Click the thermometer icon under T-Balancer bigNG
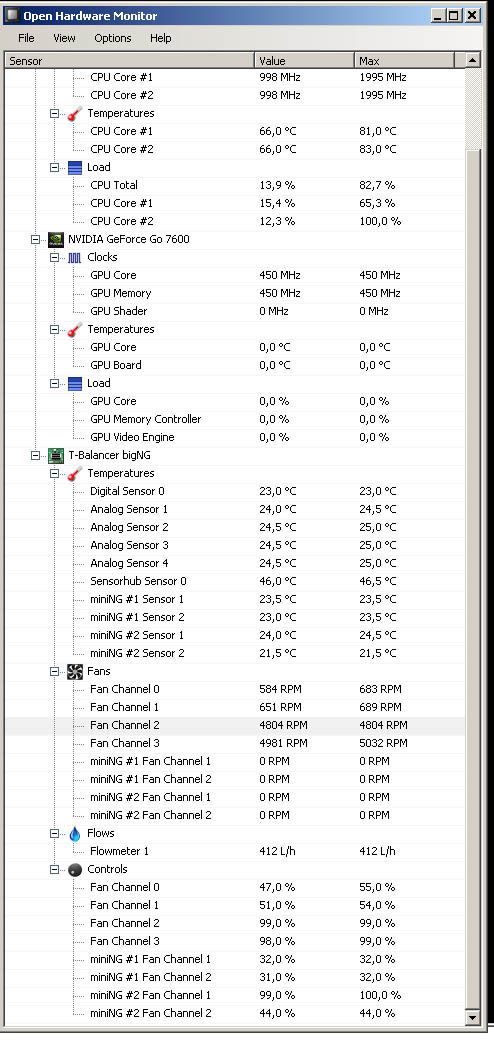 point(75,473)
